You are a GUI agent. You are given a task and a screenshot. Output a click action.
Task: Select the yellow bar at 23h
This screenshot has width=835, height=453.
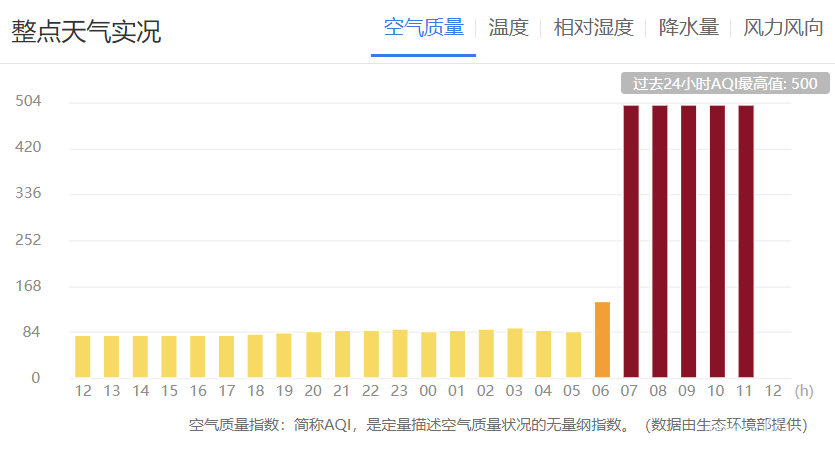400,354
